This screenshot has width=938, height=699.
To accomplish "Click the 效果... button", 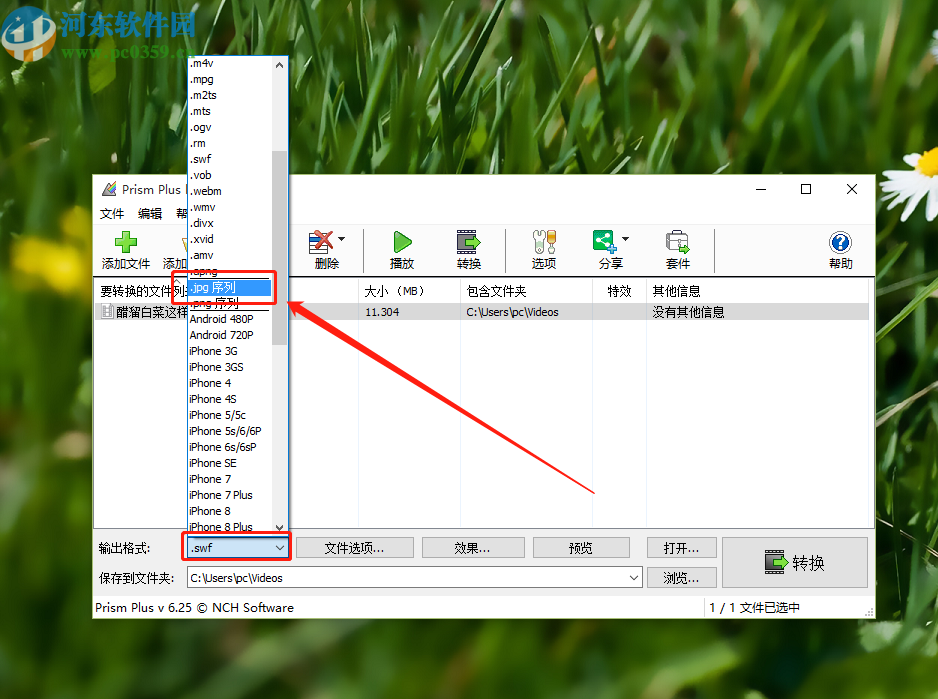I will (x=473, y=548).
